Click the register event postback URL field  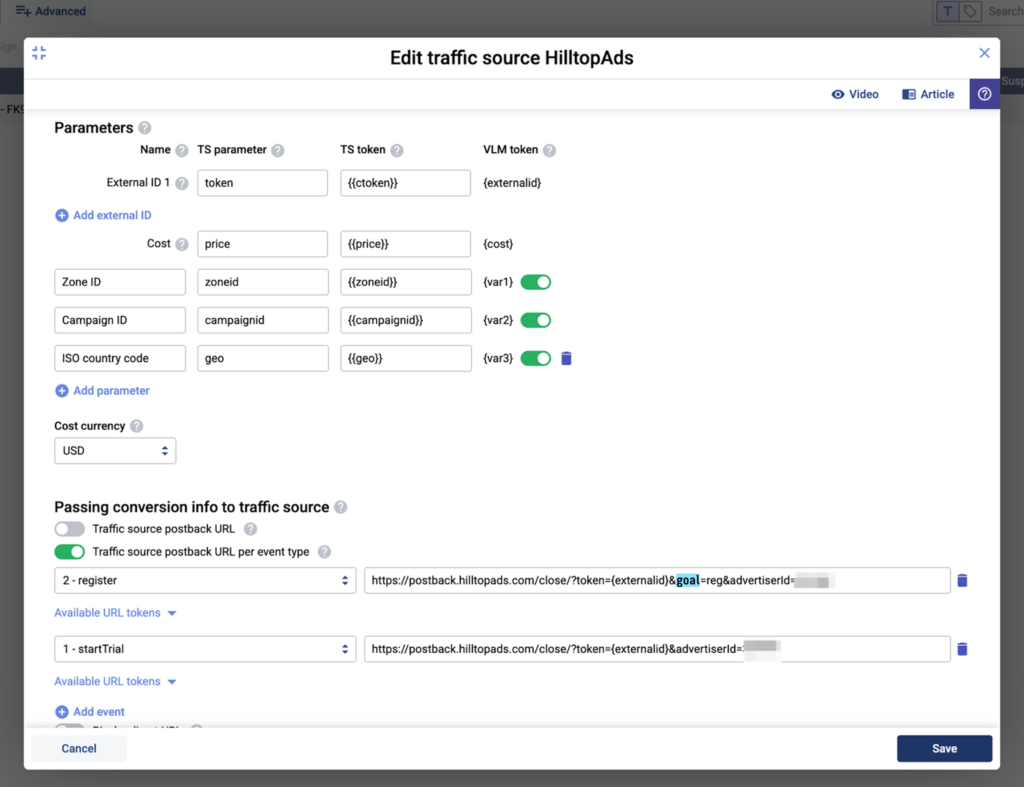click(657, 580)
